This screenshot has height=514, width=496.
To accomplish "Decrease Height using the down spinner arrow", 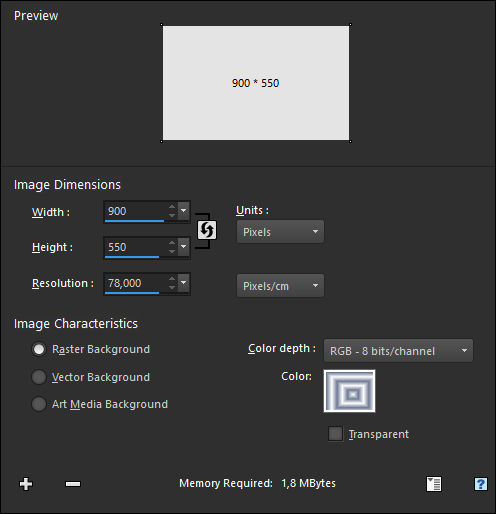I will [172, 251].
